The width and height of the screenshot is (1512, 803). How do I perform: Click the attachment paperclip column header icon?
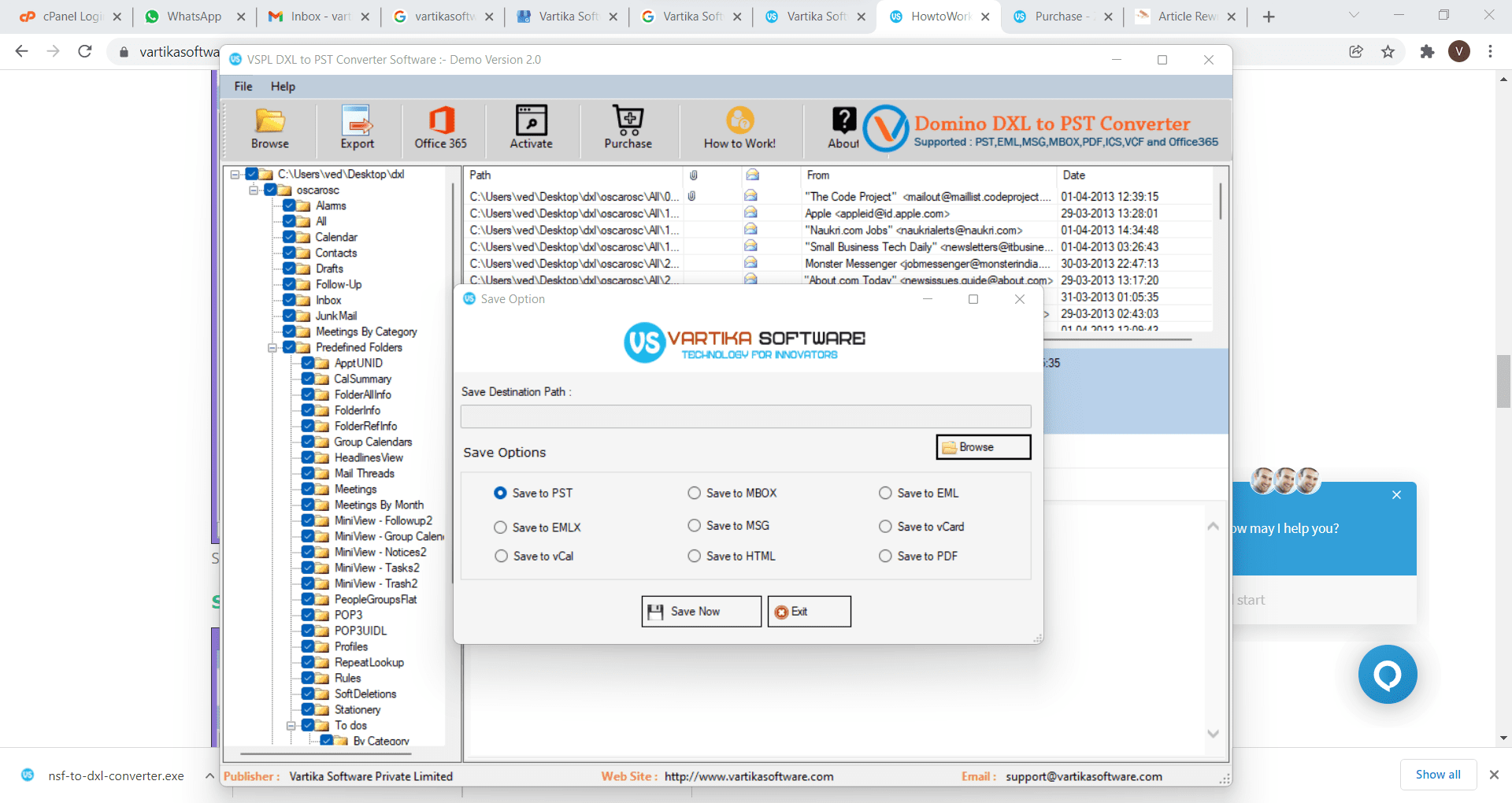point(694,175)
